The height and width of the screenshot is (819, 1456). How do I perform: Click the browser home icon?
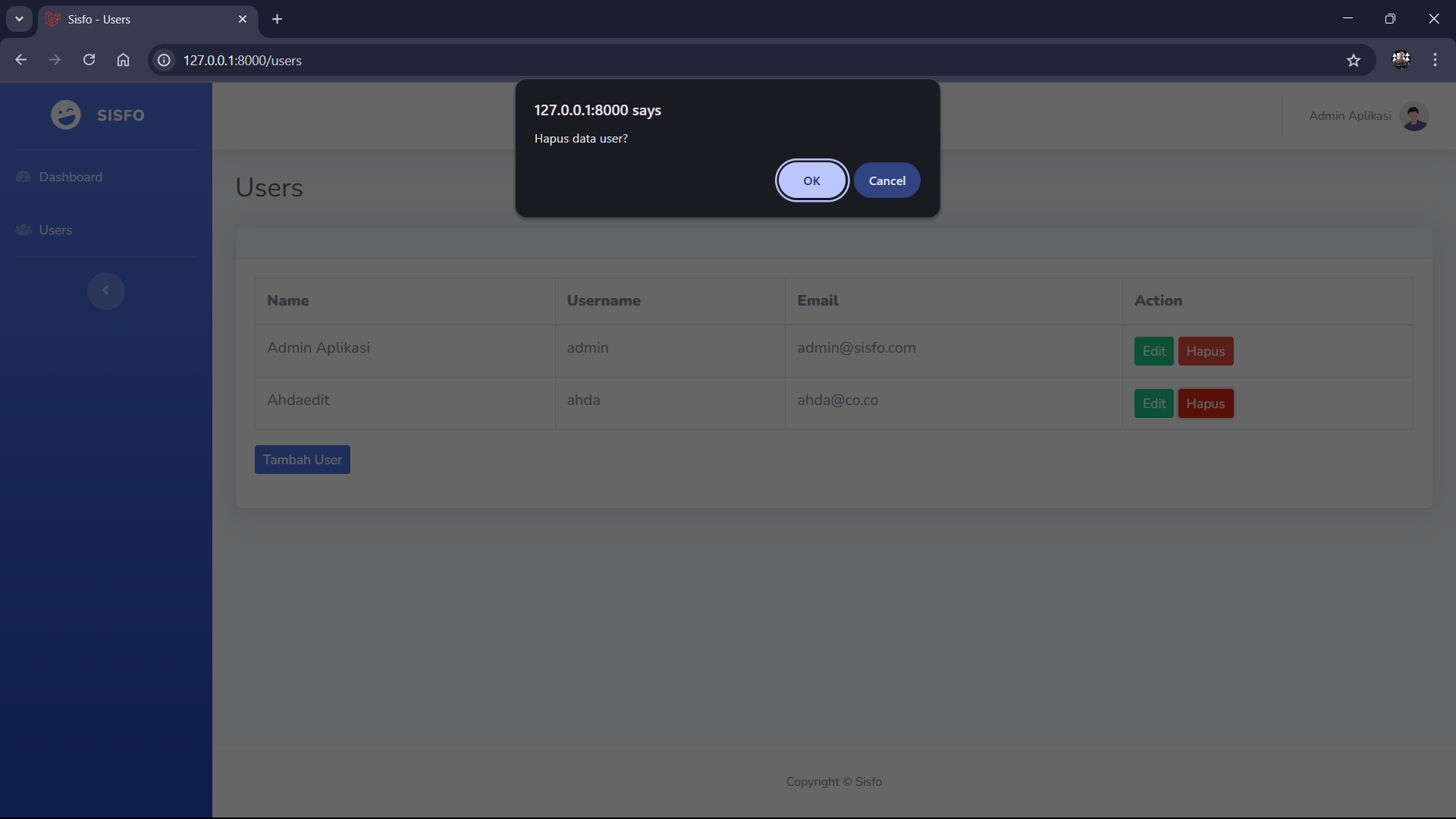tap(123, 60)
